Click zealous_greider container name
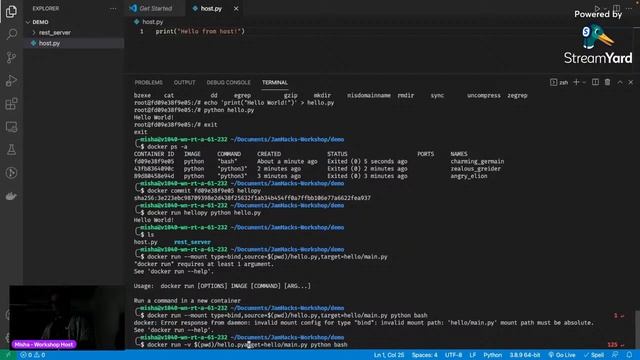640x360 pixels. (x=476, y=169)
